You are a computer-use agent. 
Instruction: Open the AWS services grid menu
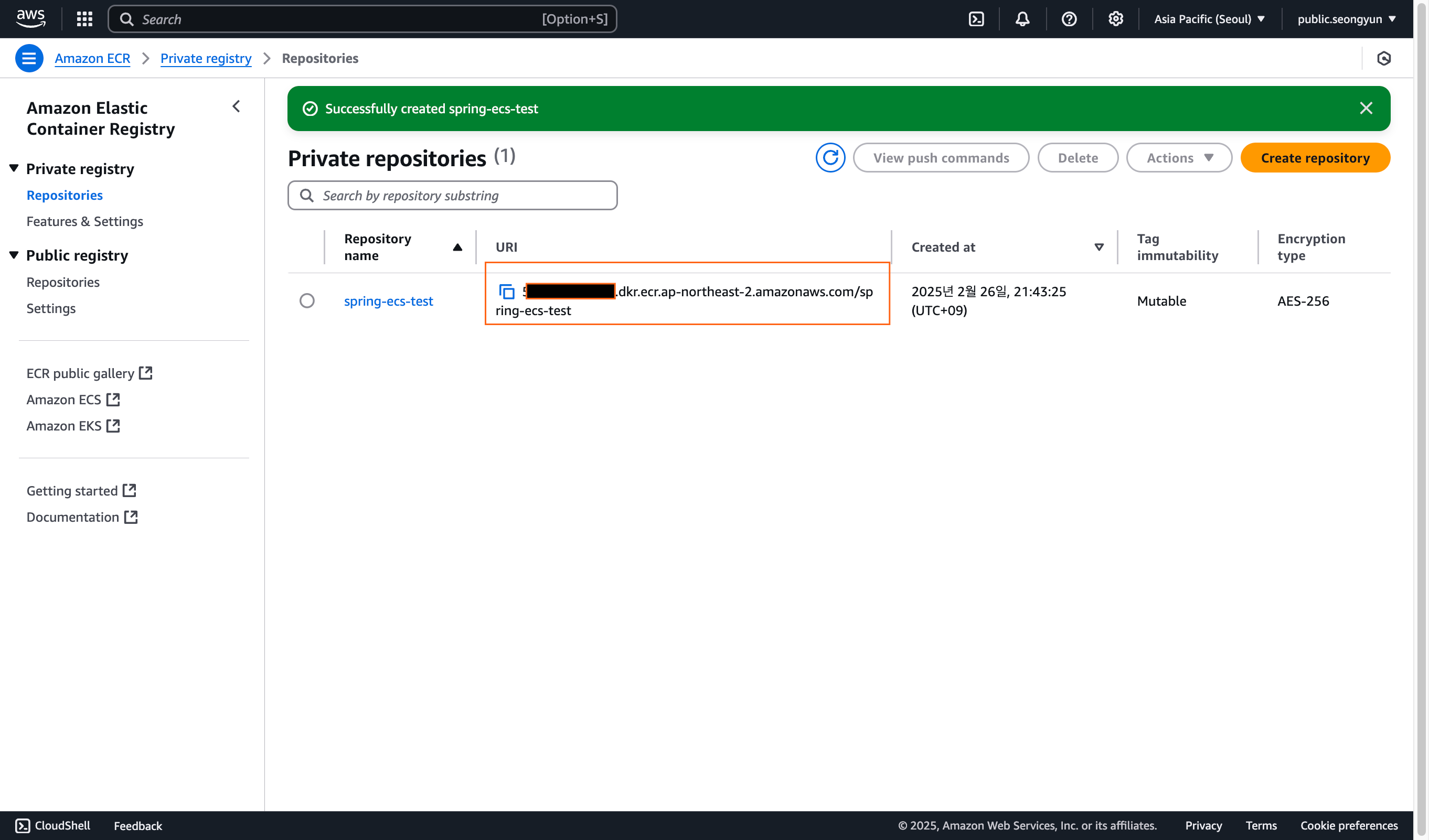84,19
